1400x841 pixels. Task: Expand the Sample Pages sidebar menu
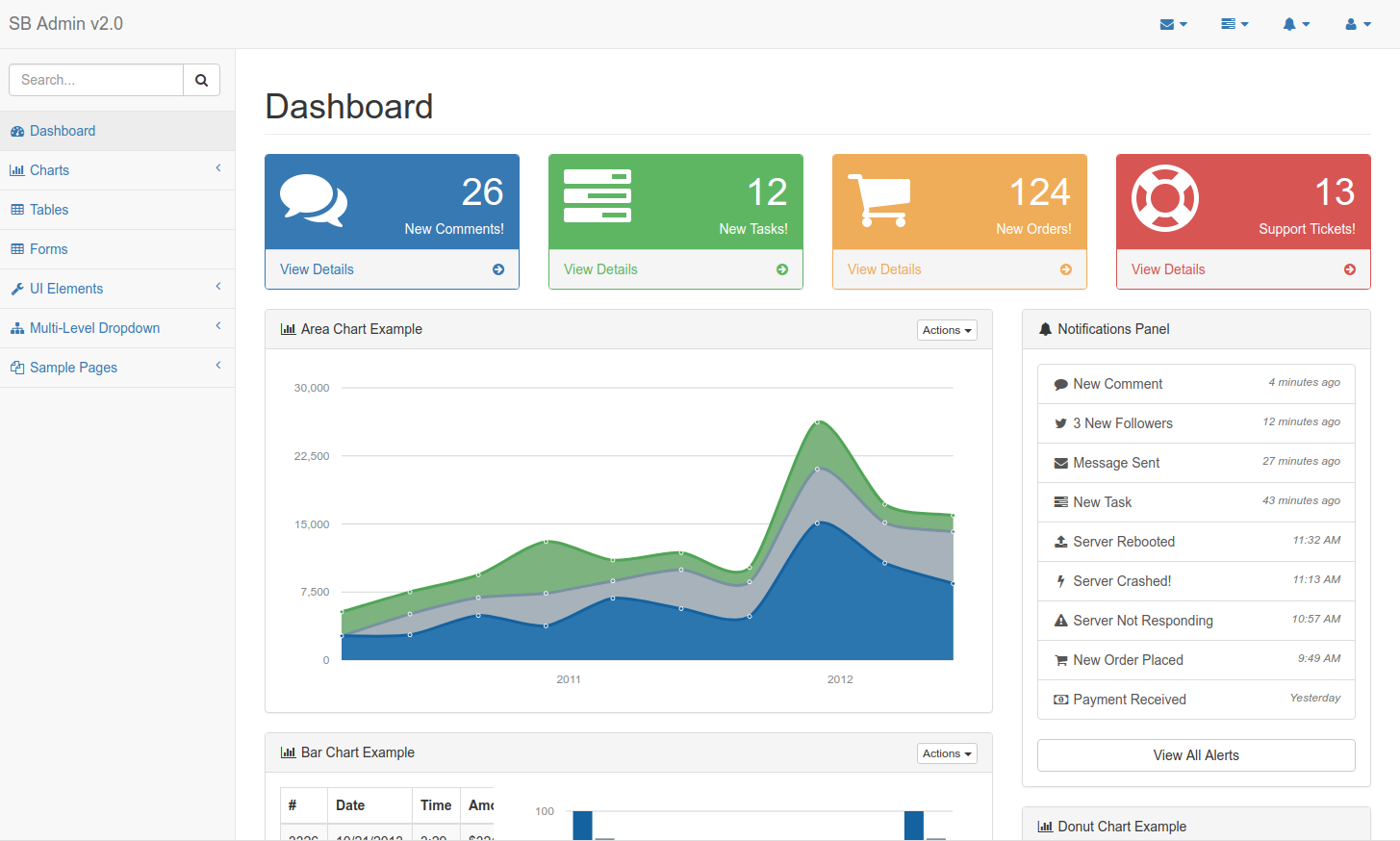(x=117, y=368)
